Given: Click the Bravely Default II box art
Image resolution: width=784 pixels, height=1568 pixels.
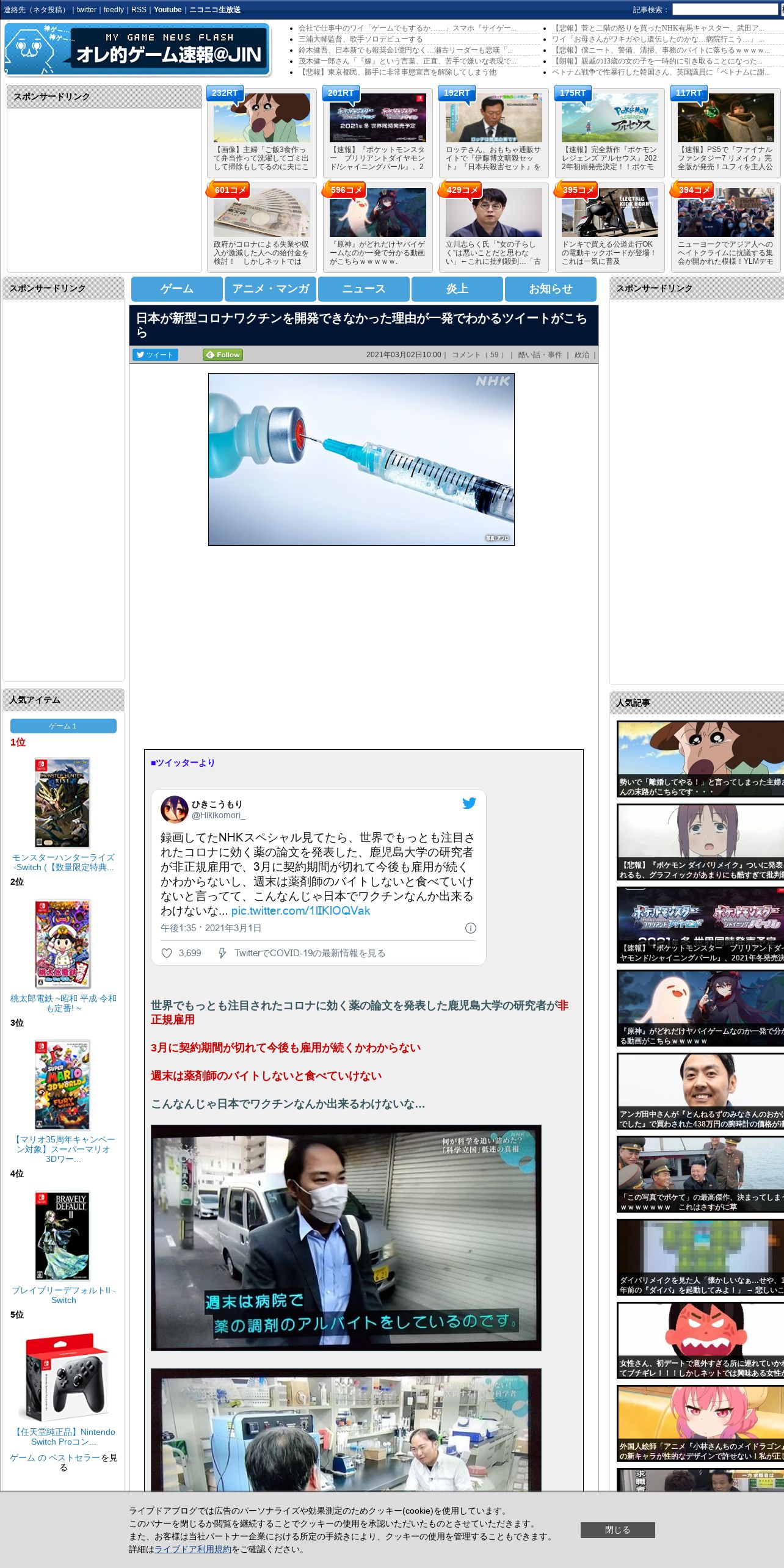Looking at the screenshot, I should click(x=62, y=1236).
